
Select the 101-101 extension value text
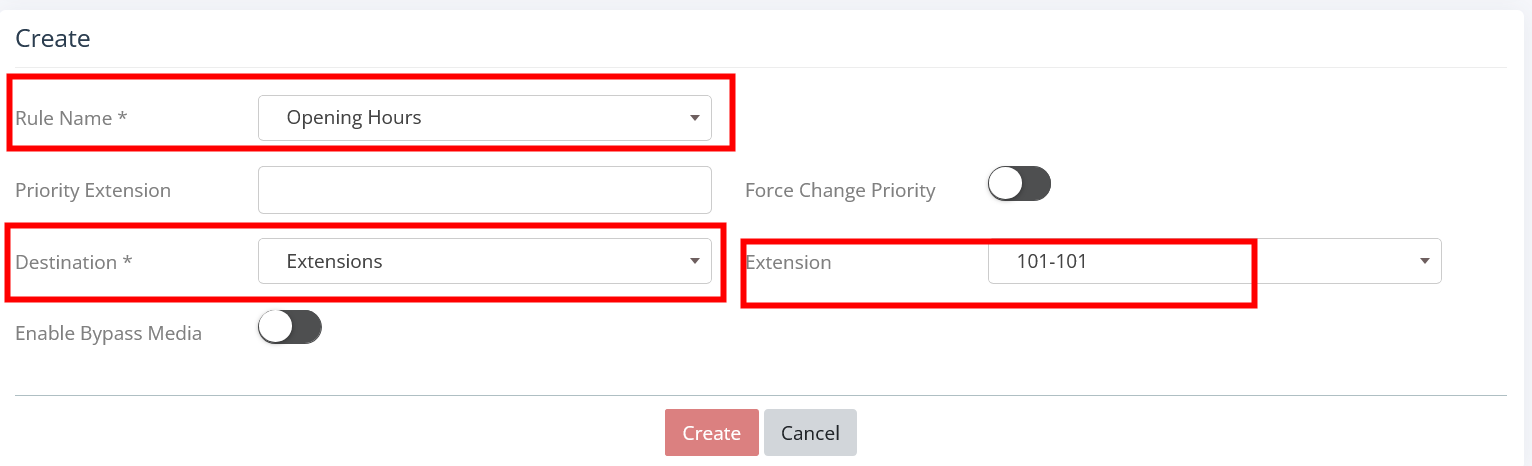[1051, 262]
